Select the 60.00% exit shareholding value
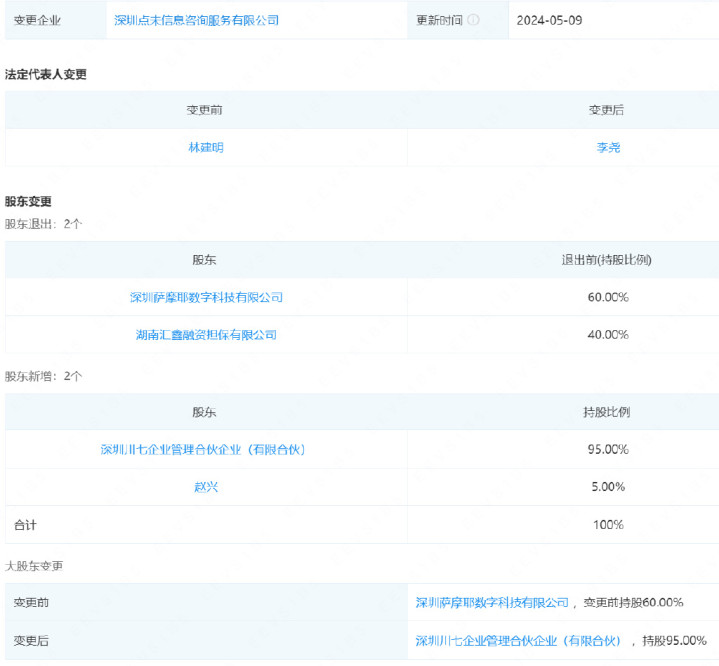Image resolution: width=719 pixels, height=666 pixels. [x=608, y=297]
